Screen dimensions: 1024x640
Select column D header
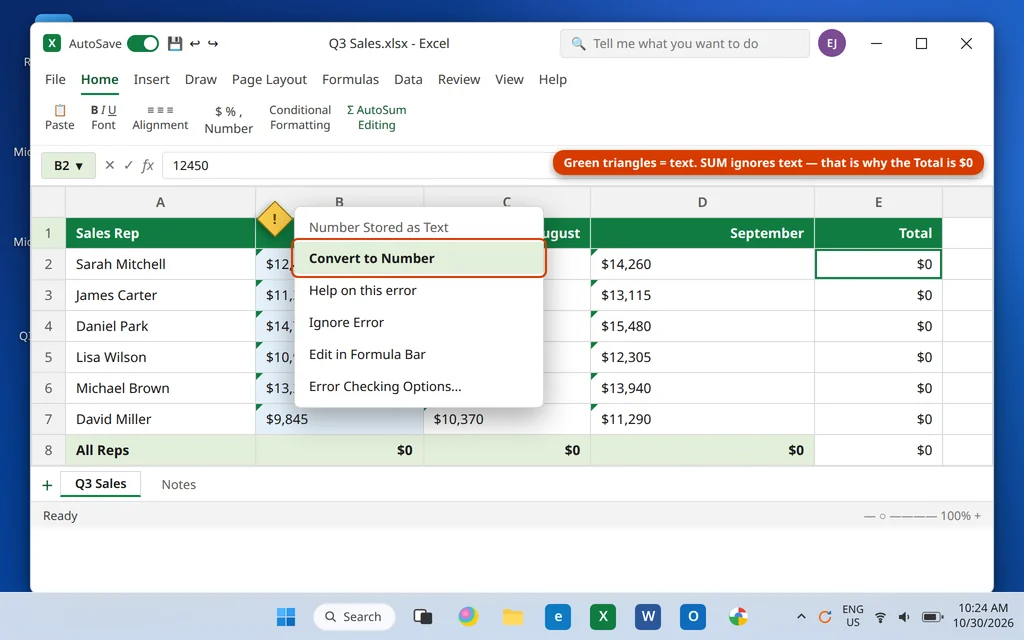pos(702,202)
